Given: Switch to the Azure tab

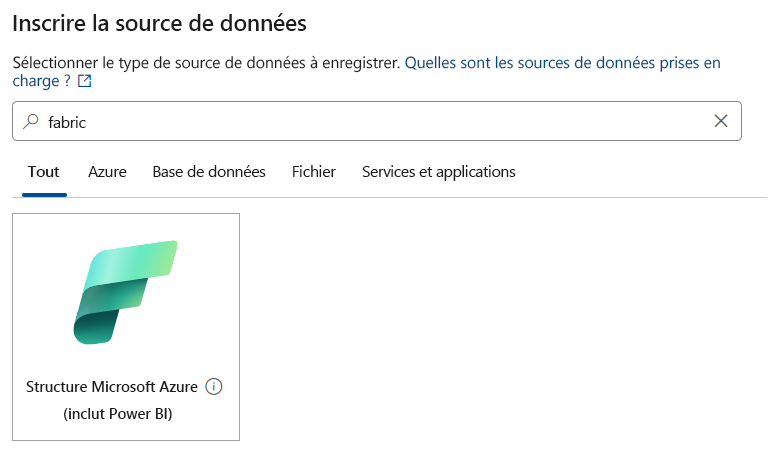Looking at the screenshot, I should click(x=107, y=172).
